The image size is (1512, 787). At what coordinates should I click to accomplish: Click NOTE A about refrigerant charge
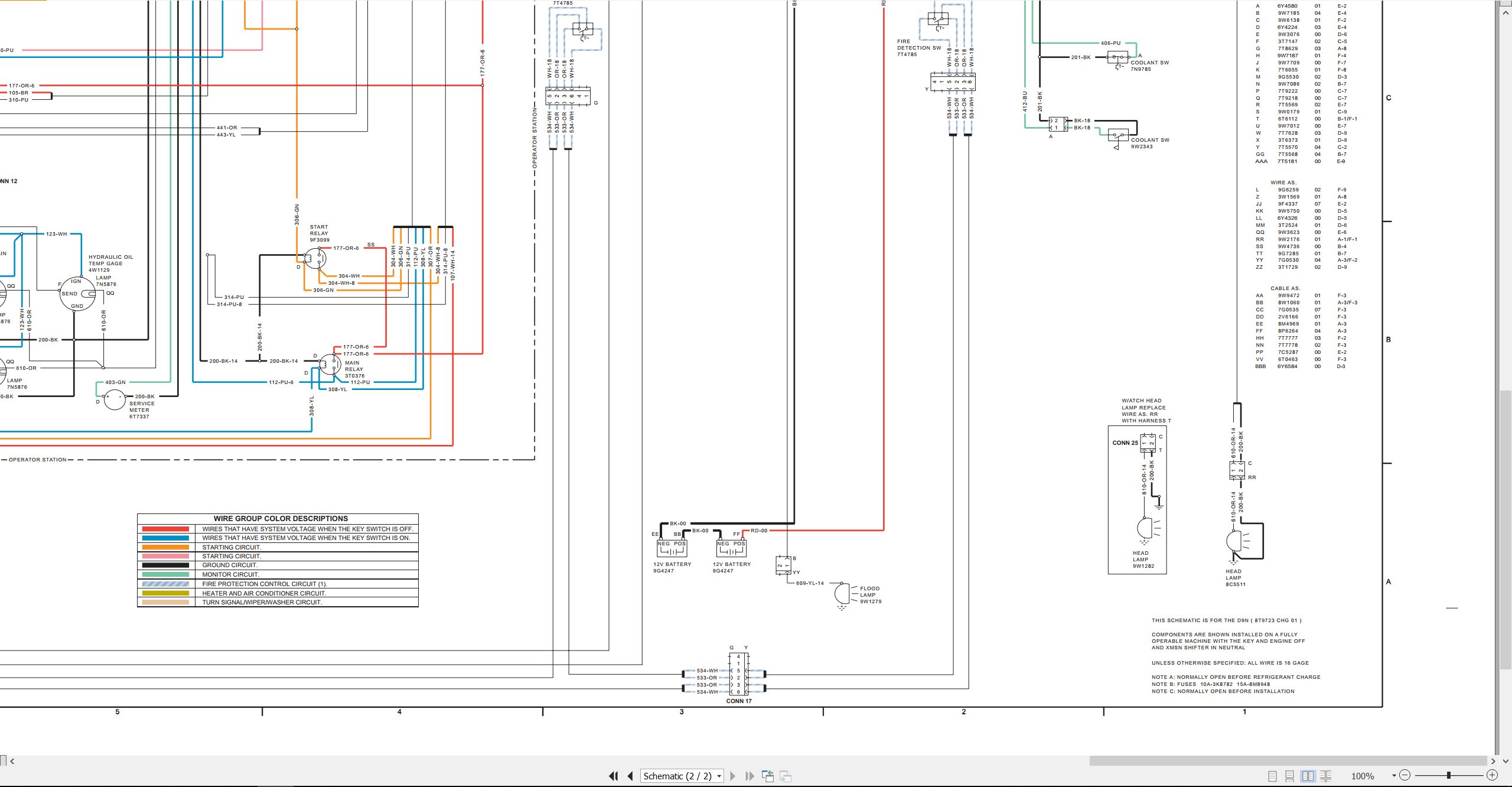pyautogui.click(x=1236, y=677)
